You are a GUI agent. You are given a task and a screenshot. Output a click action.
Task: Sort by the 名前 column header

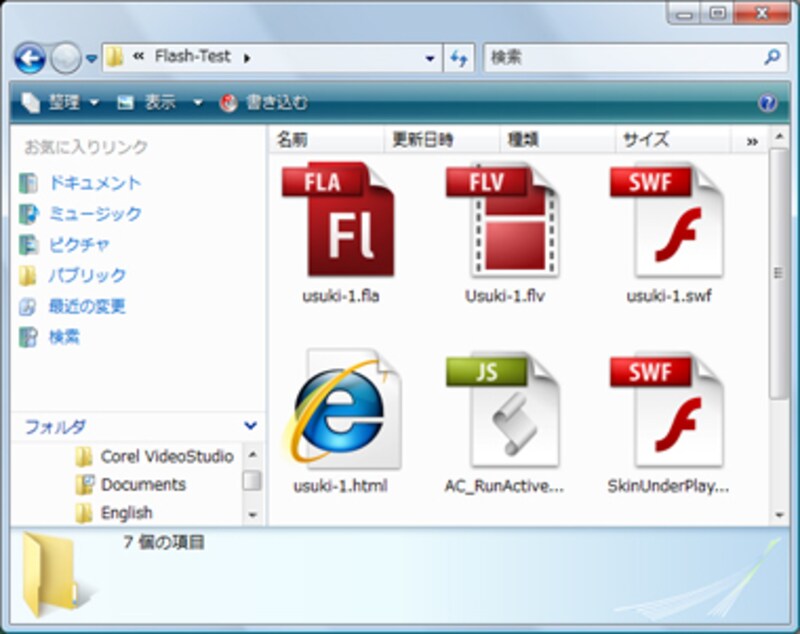pyautogui.click(x=292, y=140)
